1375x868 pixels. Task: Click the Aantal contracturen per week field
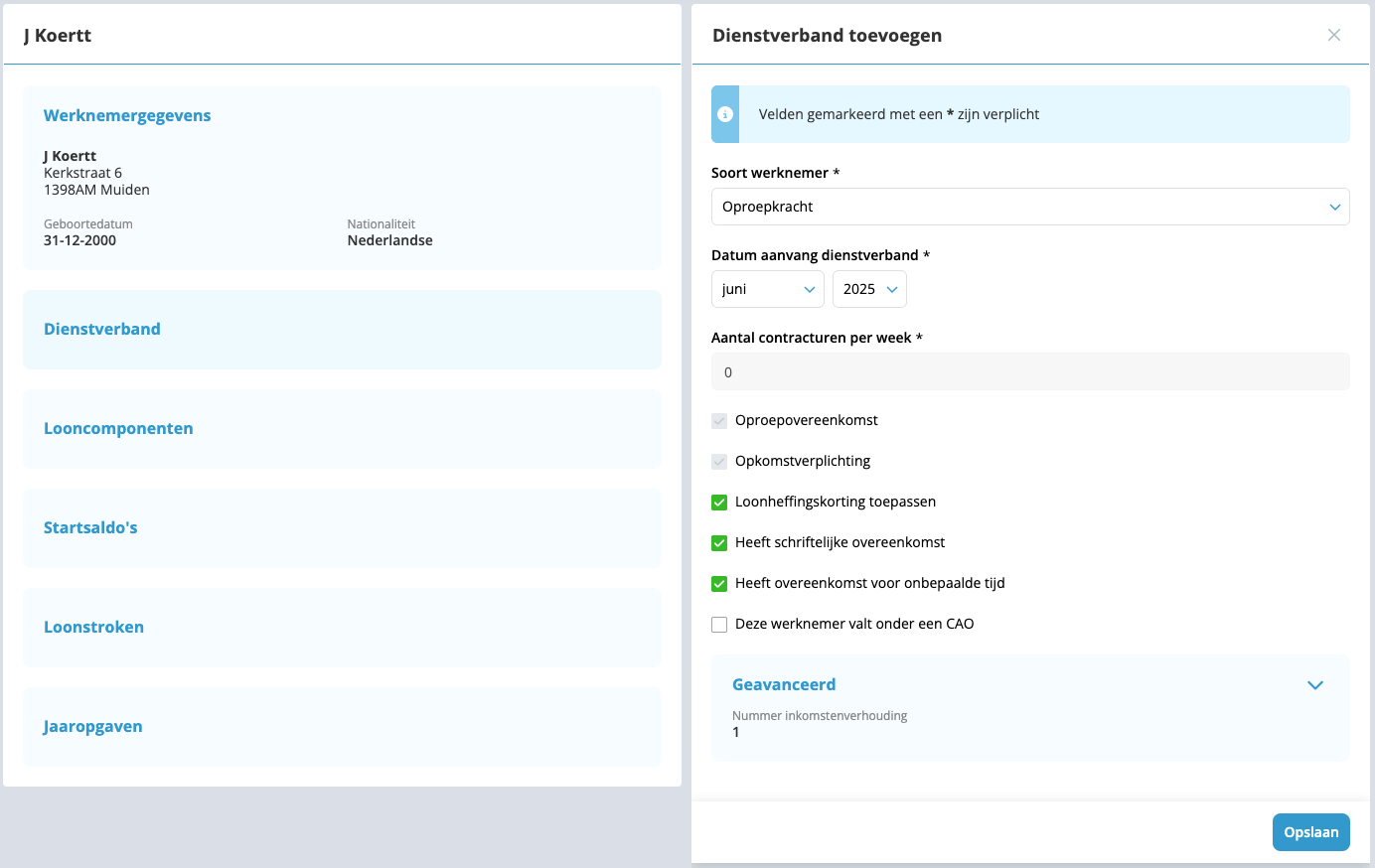point(1029,372)
